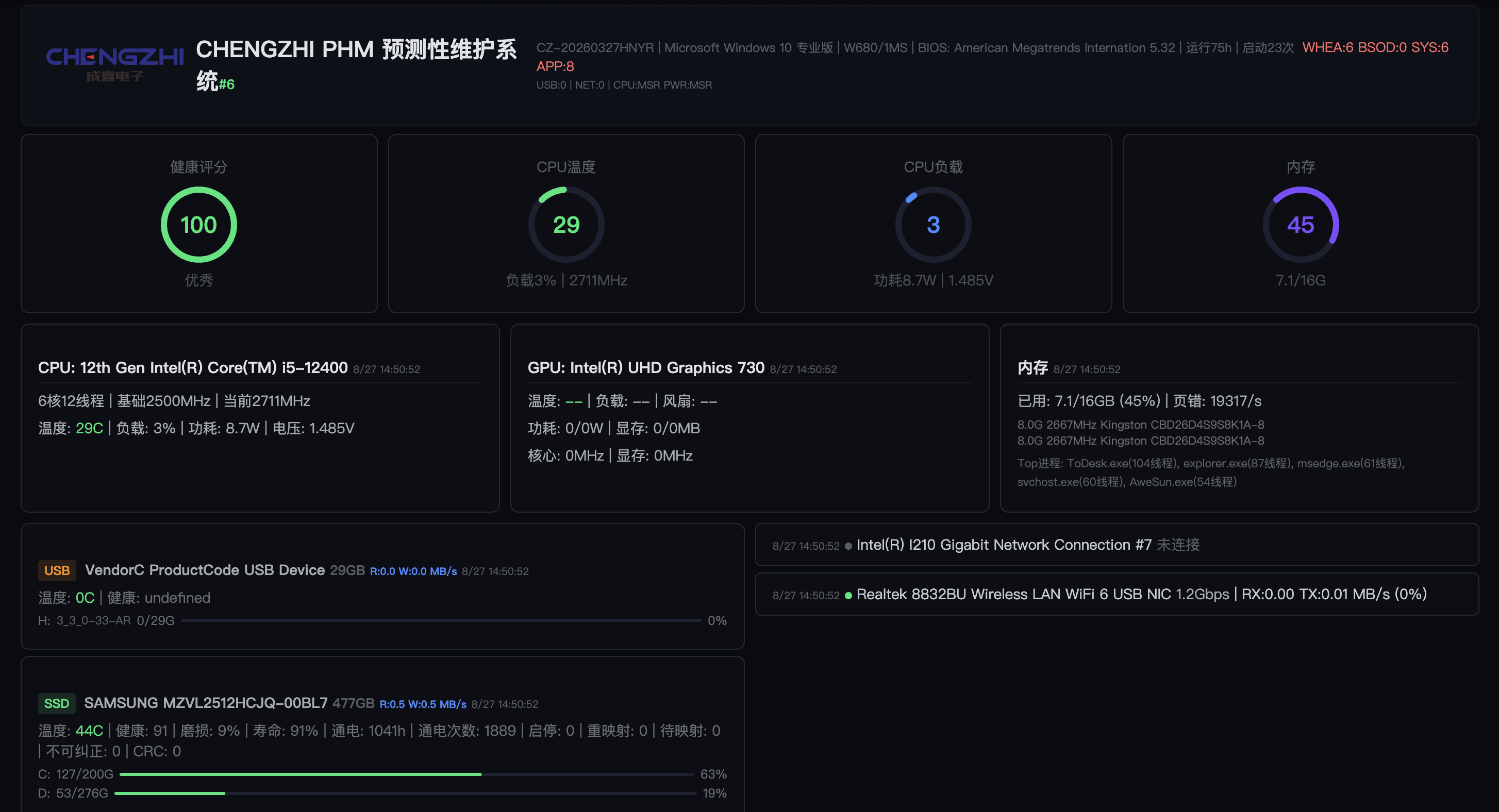Viewport: 1499px width, 812px height.
Task: Click the Intel I210 Gigabit Network Connection row
Action: tap(1117, 545)
